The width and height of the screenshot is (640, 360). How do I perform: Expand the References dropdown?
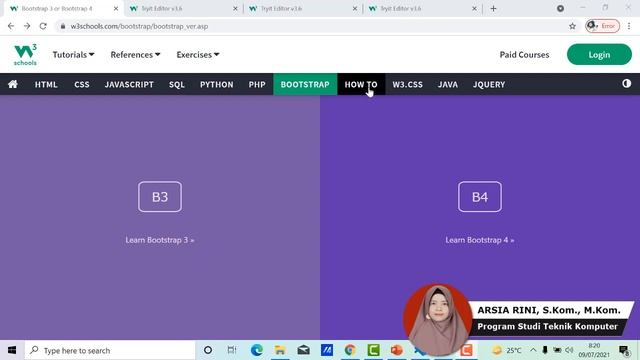pos(135,55)
